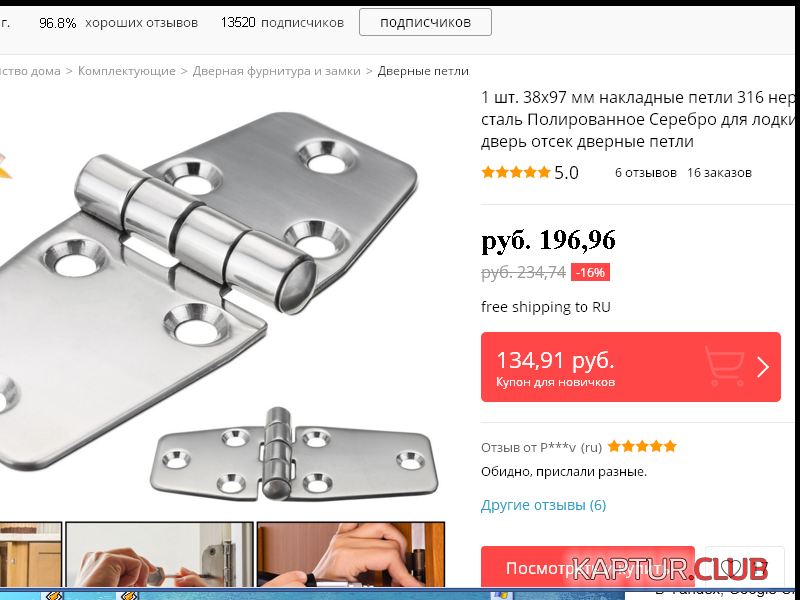Image resolution: width=800 pixels, height=600 pixels.
Task: Click the shopping cart icon on coupon banner
Action: pos(724,366)
